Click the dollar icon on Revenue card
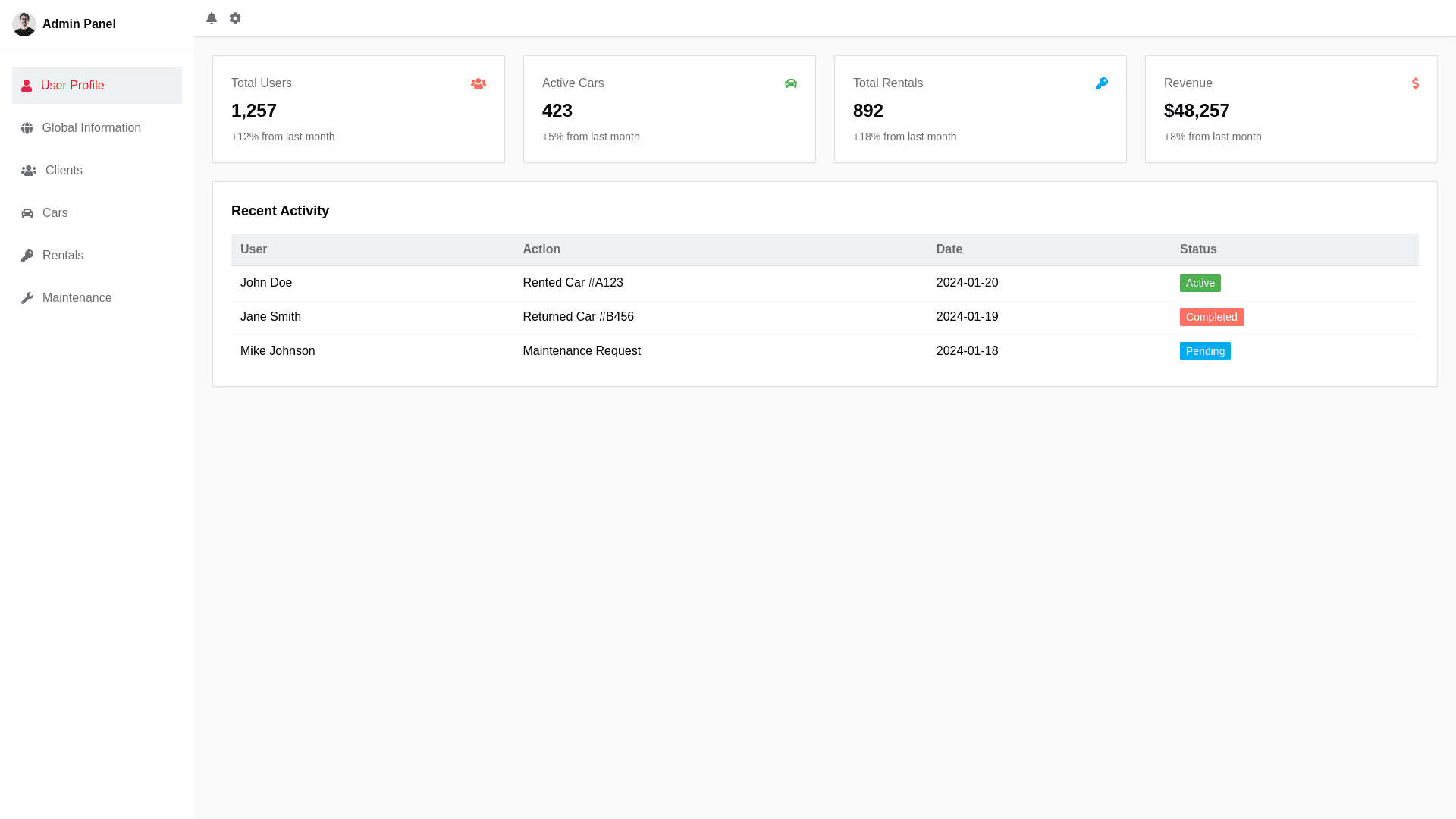Screen dimensions: 1456x819 [1415, 83]
